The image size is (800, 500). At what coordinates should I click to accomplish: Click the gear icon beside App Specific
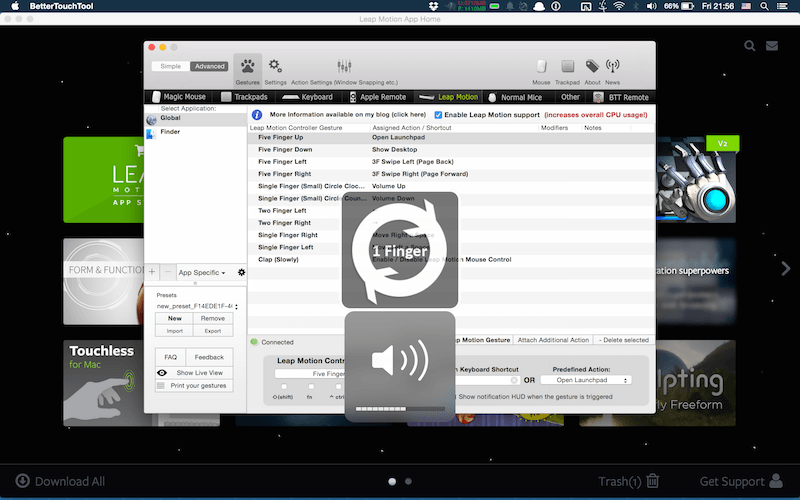241,272
